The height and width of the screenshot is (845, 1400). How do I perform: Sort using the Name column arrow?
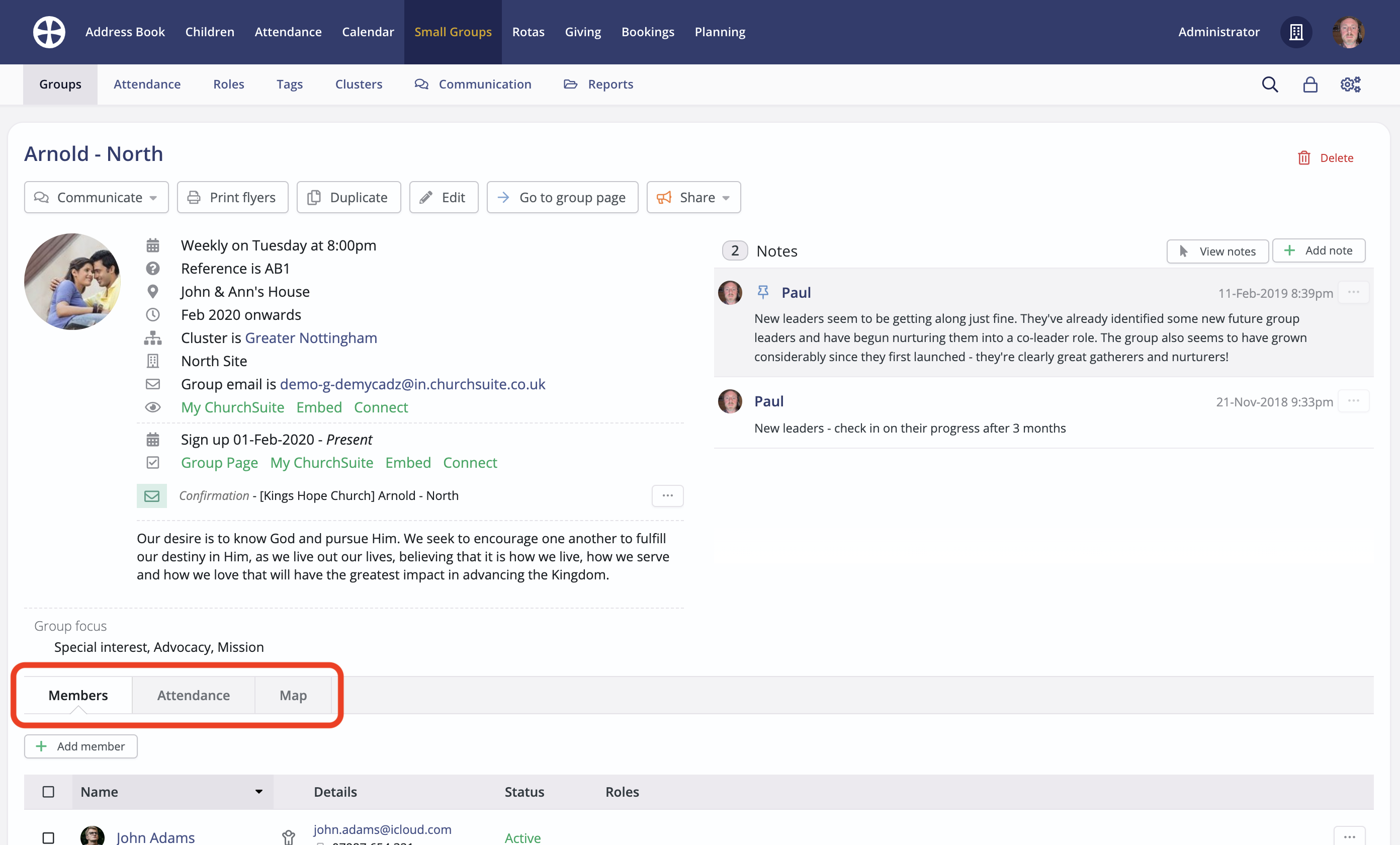tap(258, 792)
